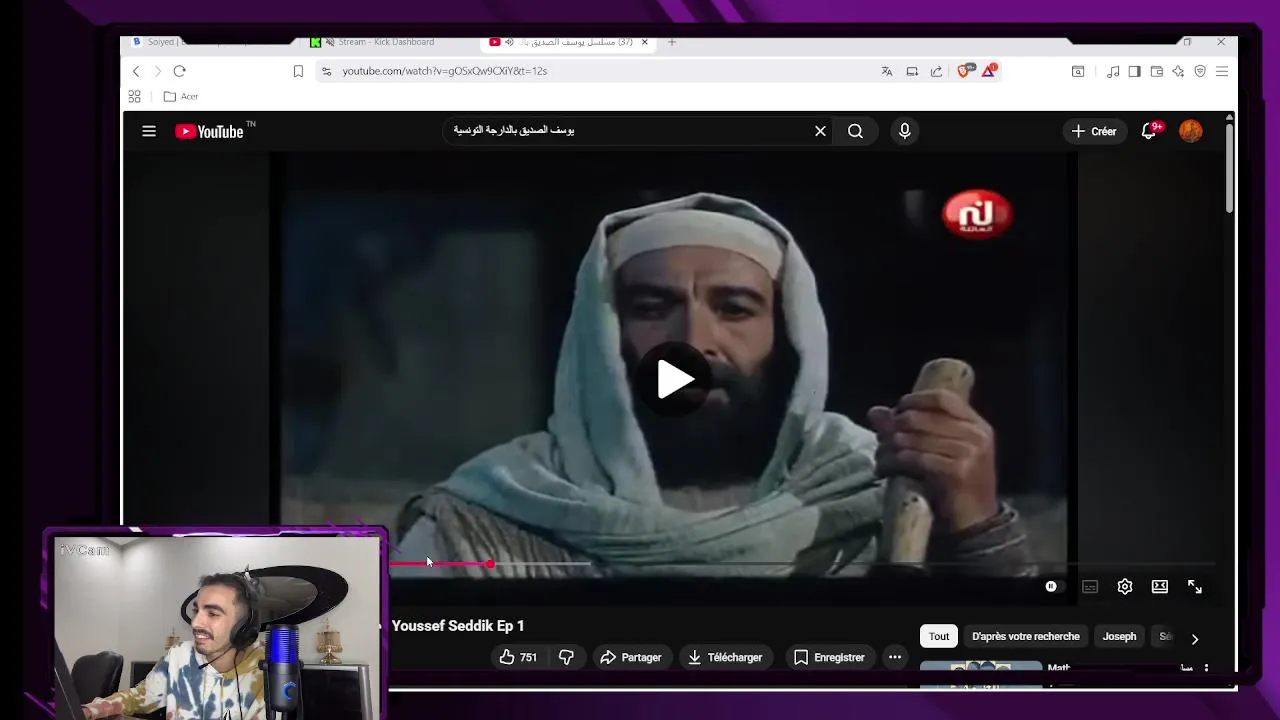1280x720 pixels.
Task: View site information icon in address bar
Action: pyautogui.click(x=326, y=71)
